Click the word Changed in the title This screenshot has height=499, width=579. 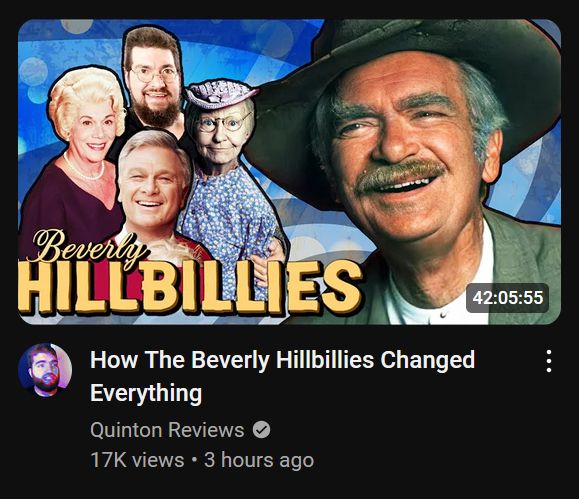[x=428, y=360]
